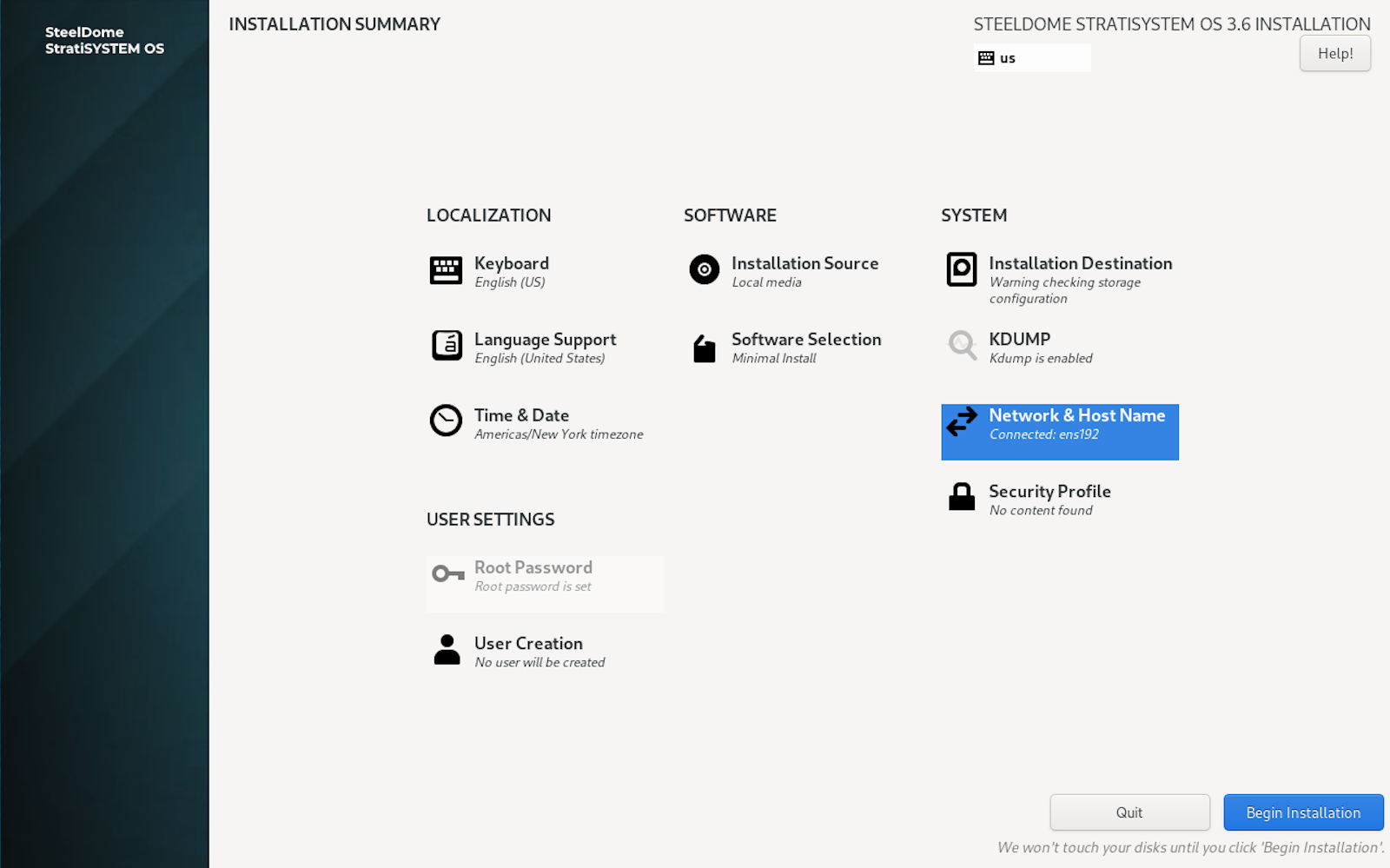Click the KDUMP magnifier icon
Viewport: 1390px width, 868px height.
961,346
